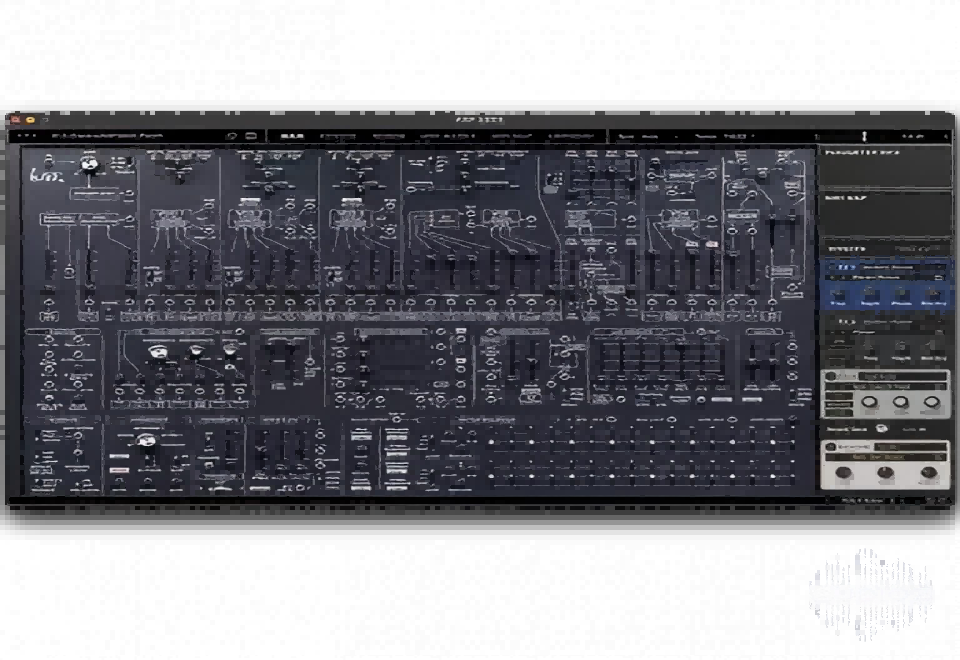Click the undo arrow icon beside the preset name
Image resolution: width=960 pixels, height=660 pixels.
(x=231, y=136)
